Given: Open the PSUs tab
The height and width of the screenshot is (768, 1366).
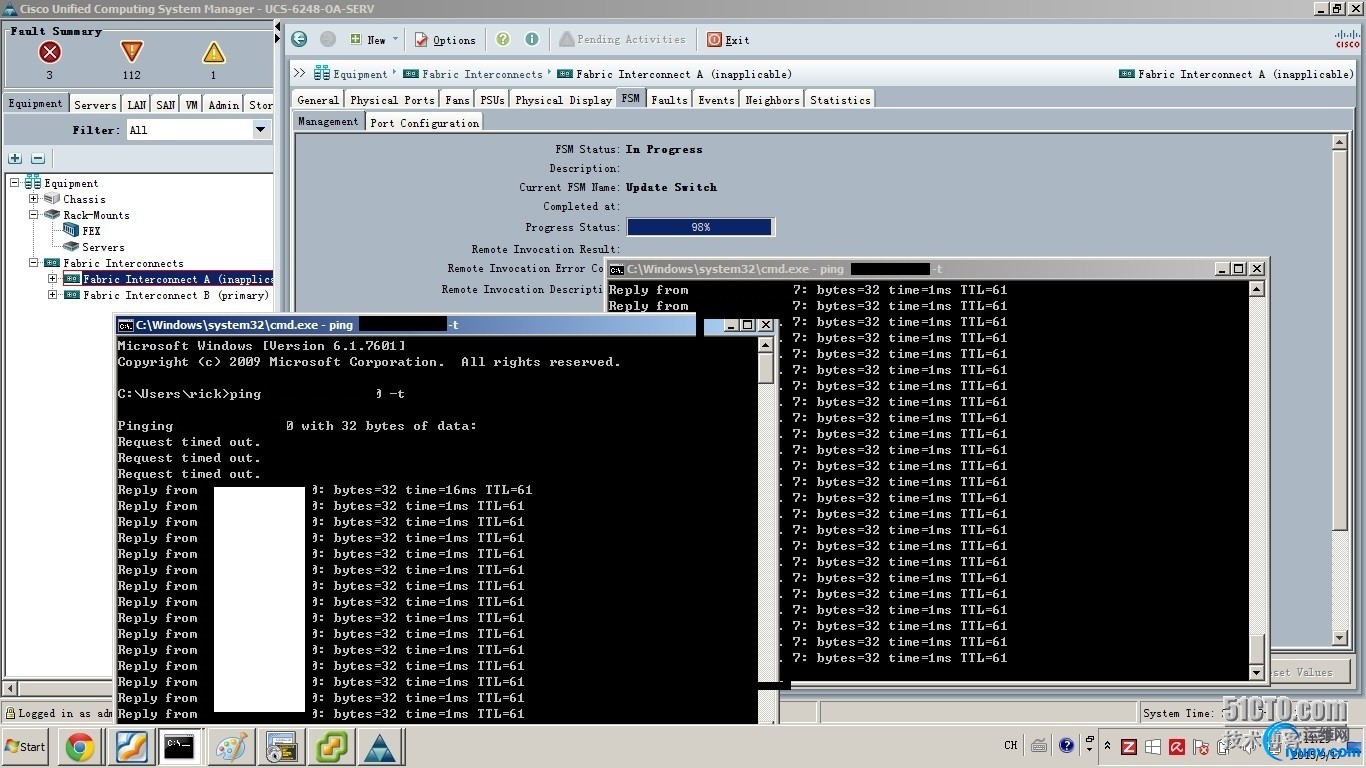Looking at the screenshot, I should click(x=492, y=100).
